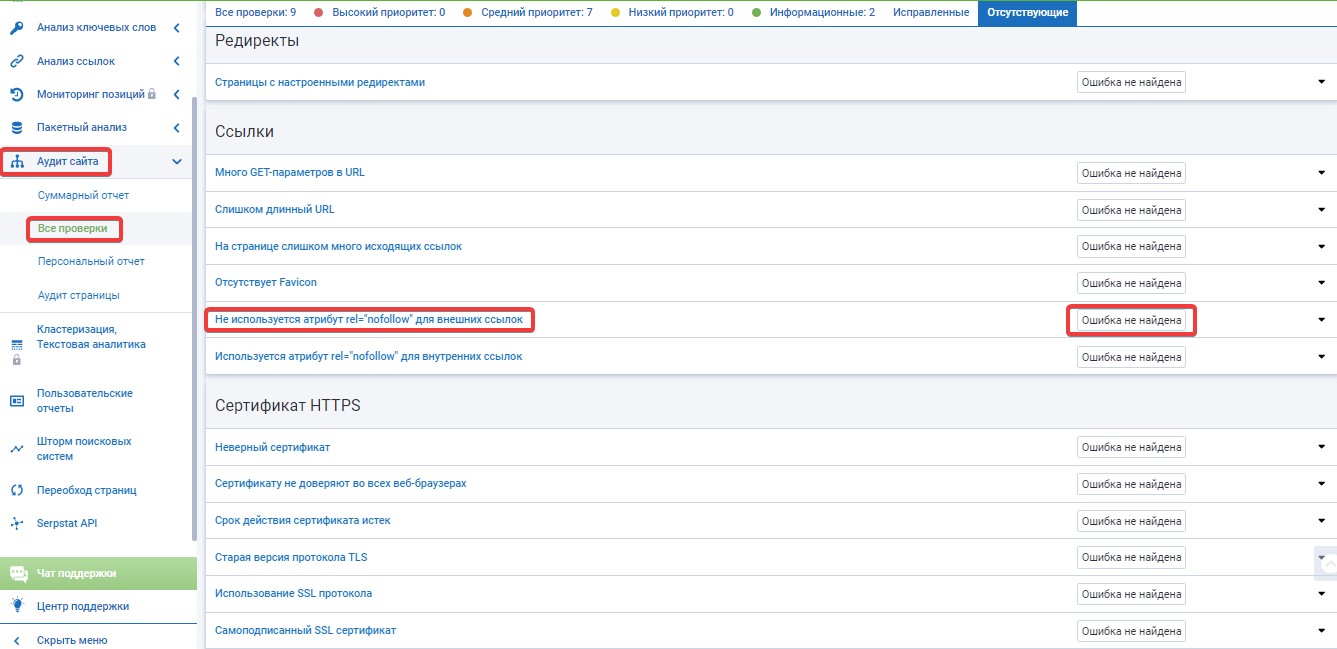Viewport: 1337px width, 649px height.
Task: Expand Неверный сертификат row arrow
Action: 1321,447
